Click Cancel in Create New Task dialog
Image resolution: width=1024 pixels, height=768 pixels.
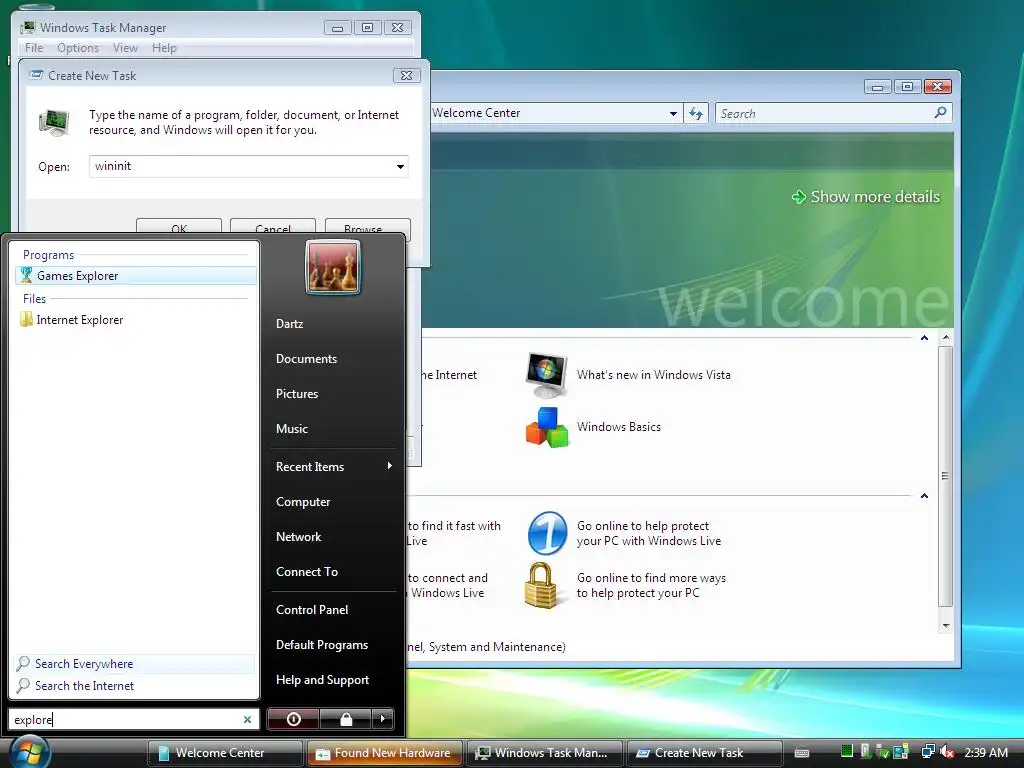click(273, 226)
